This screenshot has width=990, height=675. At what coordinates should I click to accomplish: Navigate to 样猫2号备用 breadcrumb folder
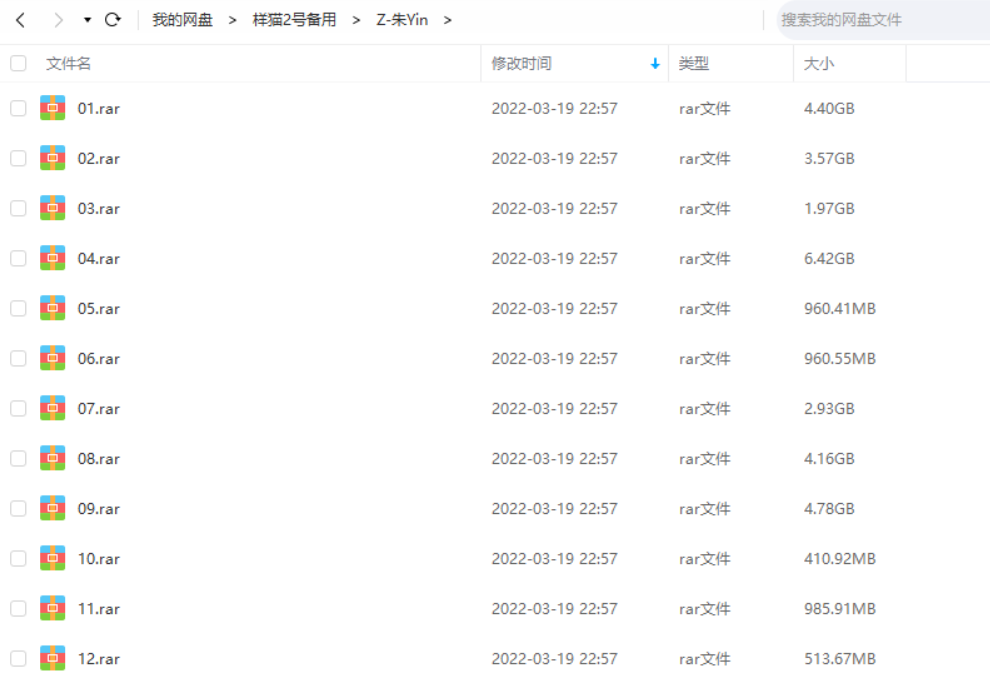294,20
